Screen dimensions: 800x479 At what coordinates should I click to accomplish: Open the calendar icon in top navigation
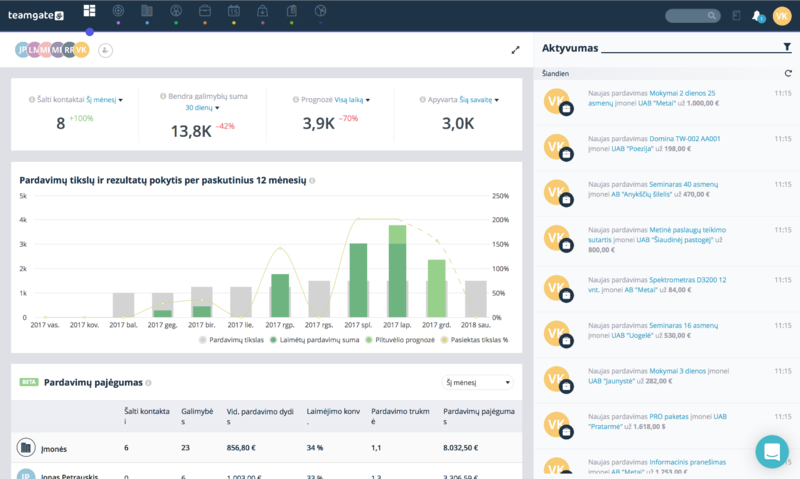point(234,11)
